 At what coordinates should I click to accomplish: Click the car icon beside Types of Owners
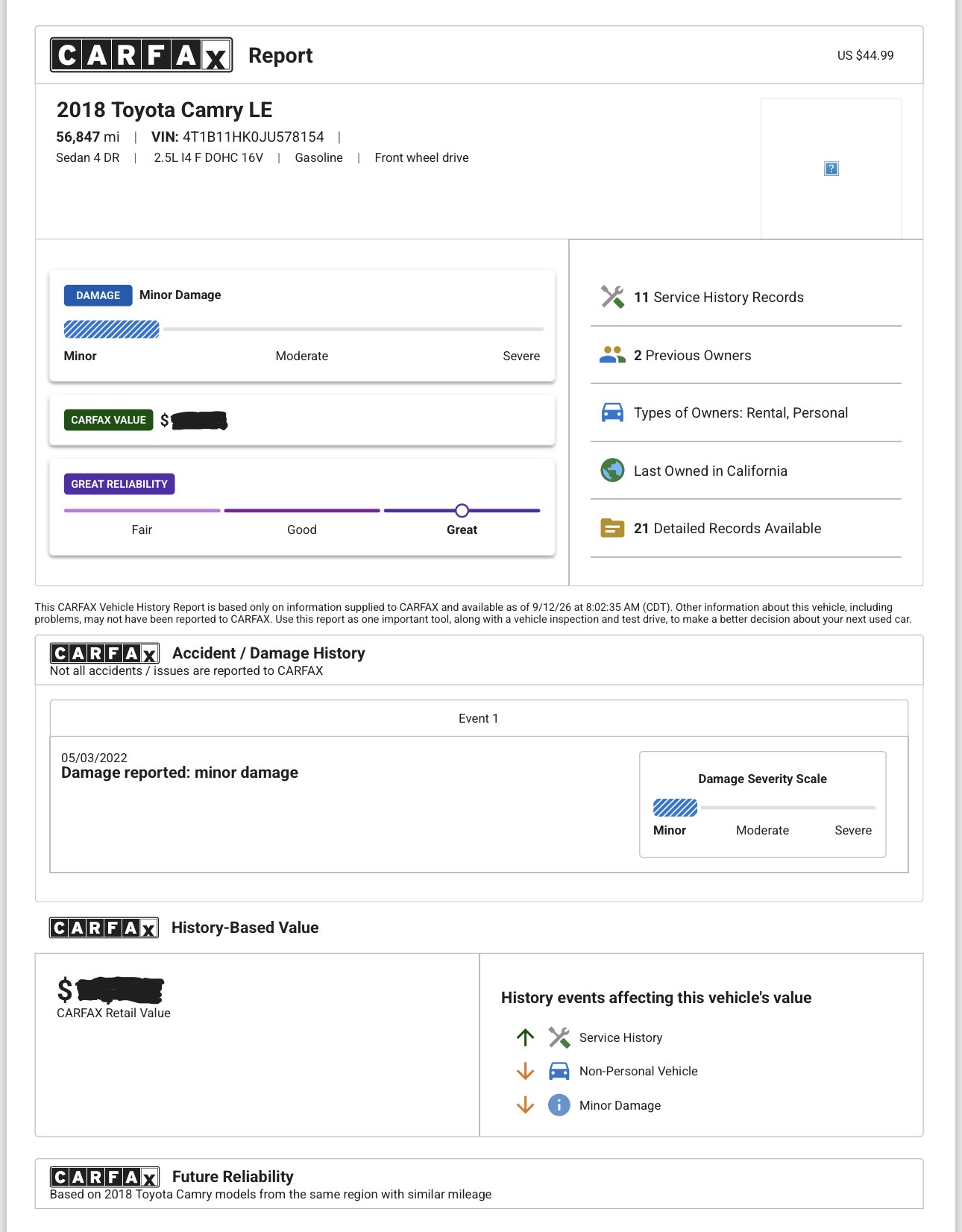click(612, 412)
